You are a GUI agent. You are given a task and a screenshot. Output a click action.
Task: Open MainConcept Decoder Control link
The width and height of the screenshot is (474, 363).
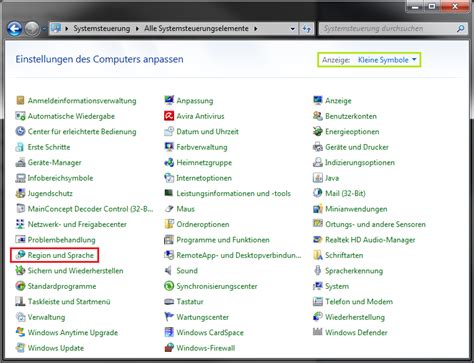(x=90, y=209)
